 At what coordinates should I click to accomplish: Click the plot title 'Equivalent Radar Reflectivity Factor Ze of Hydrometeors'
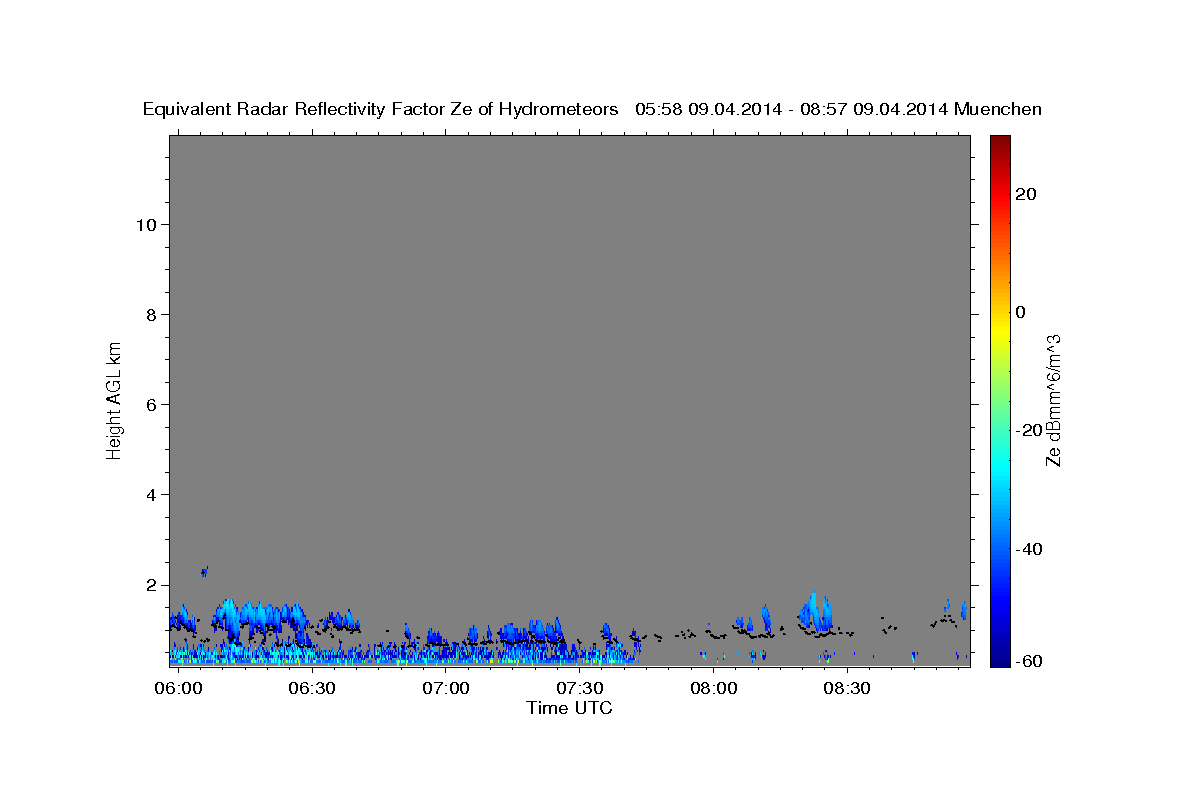pos(380,109)
